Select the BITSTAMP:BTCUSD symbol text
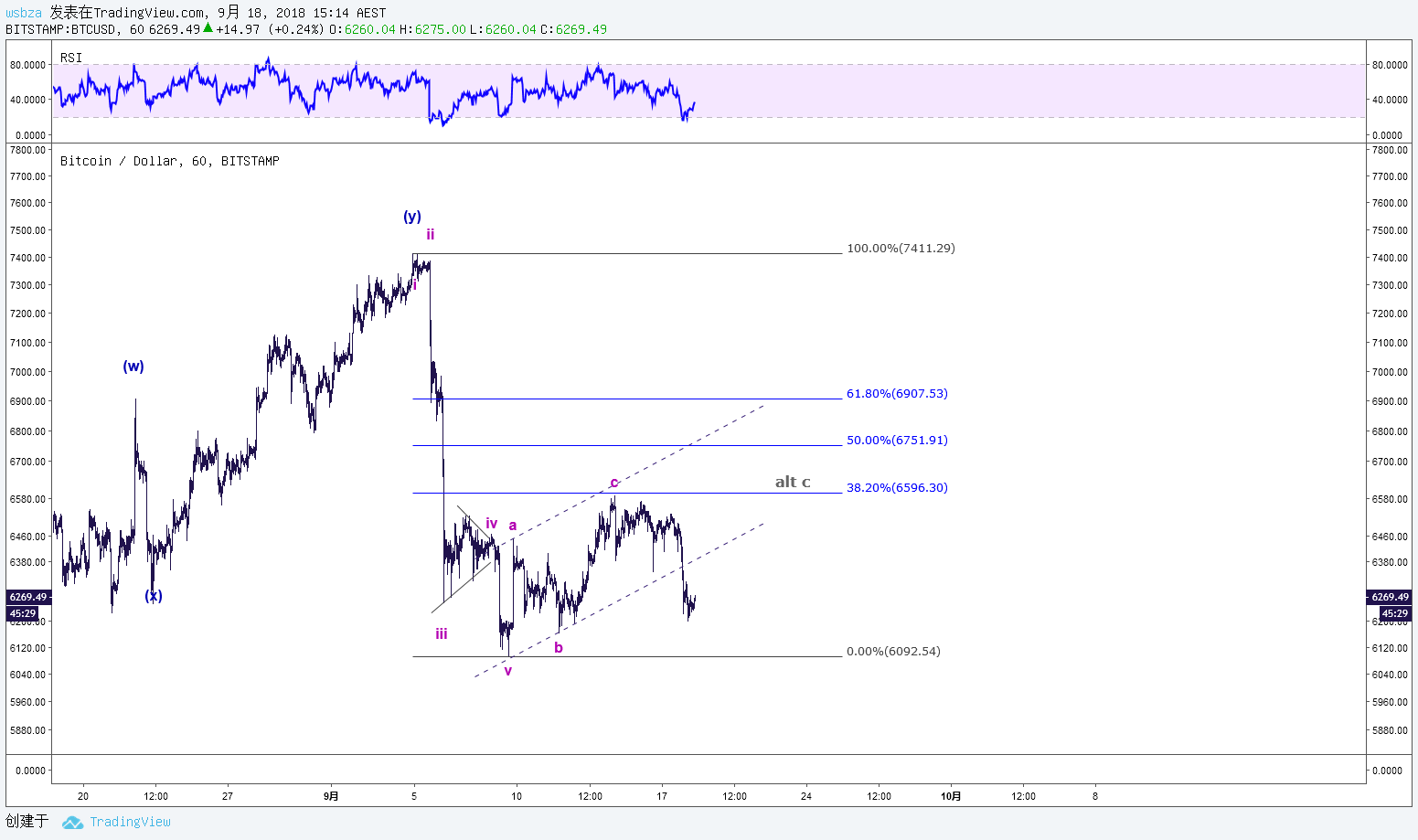 60,29
